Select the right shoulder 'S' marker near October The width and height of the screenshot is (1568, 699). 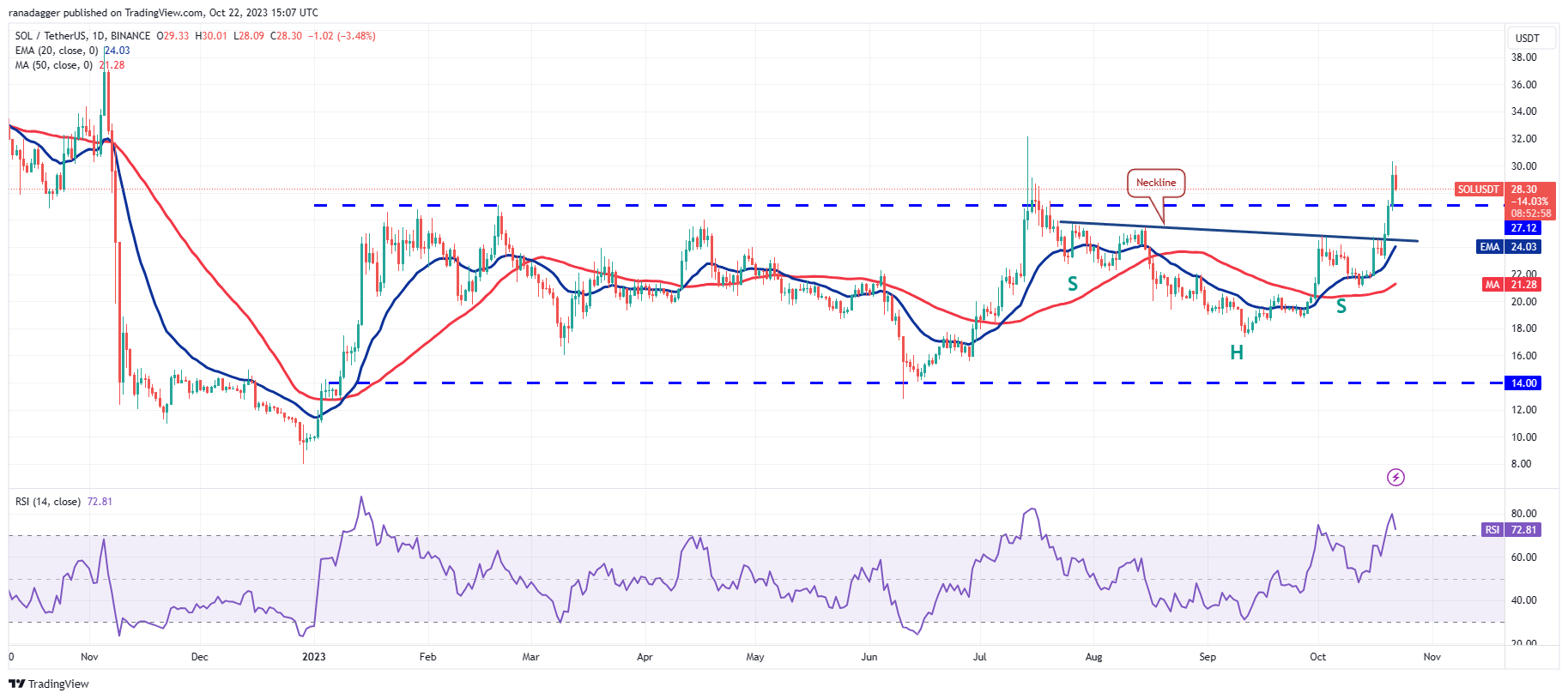click(x=1341, y=306)
